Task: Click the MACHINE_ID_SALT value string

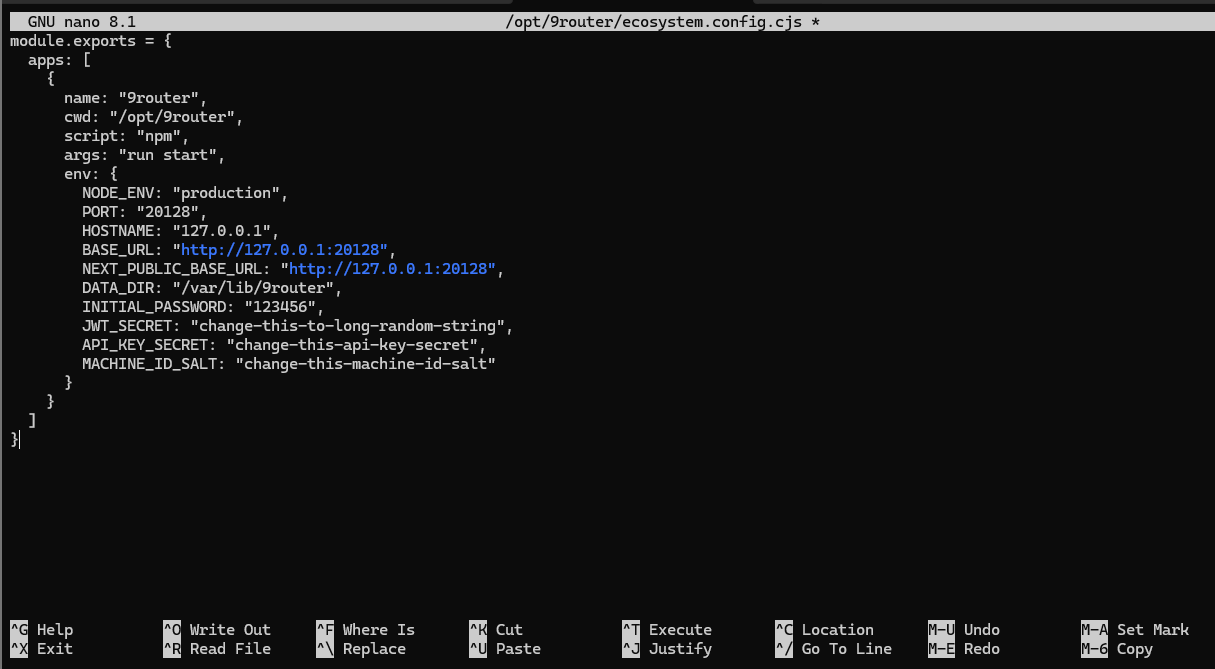Action: [366, 364]
